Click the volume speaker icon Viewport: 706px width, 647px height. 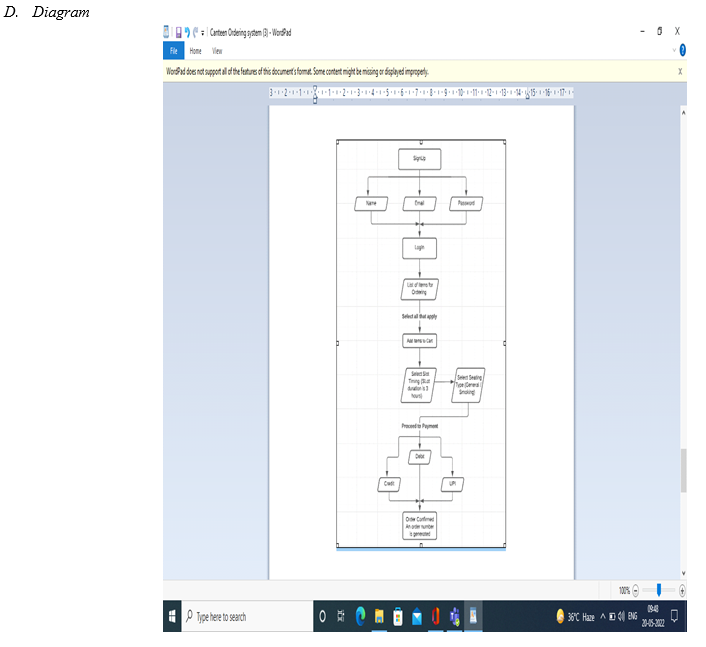click(x=621, y=616)
